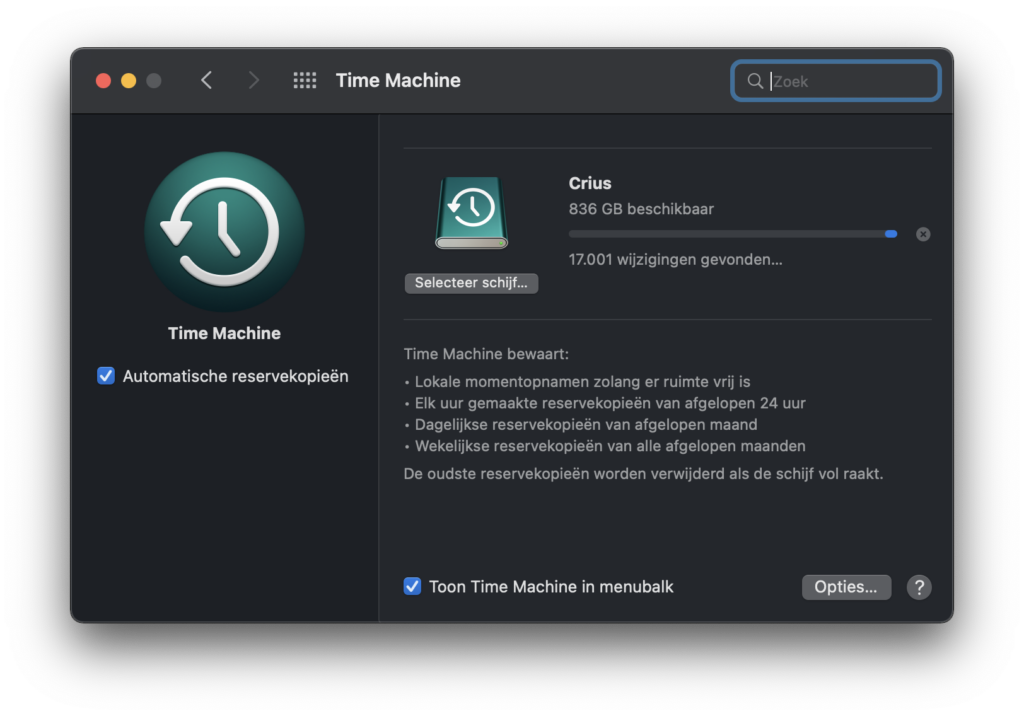Click Time Machine label under clock icon

click(x=224, y=333)
